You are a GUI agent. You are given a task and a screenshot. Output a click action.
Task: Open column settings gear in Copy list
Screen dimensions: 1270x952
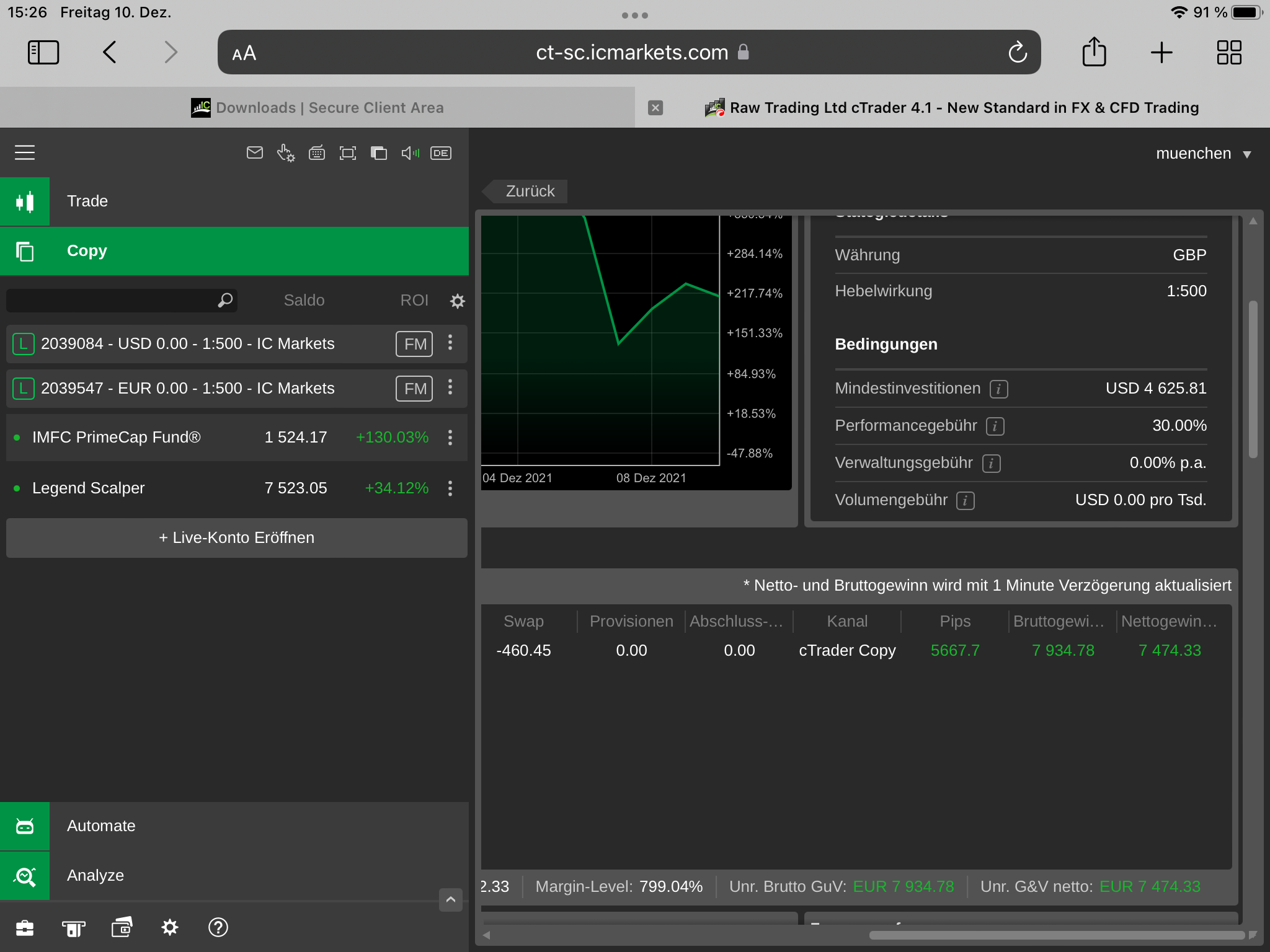(458, 301)
